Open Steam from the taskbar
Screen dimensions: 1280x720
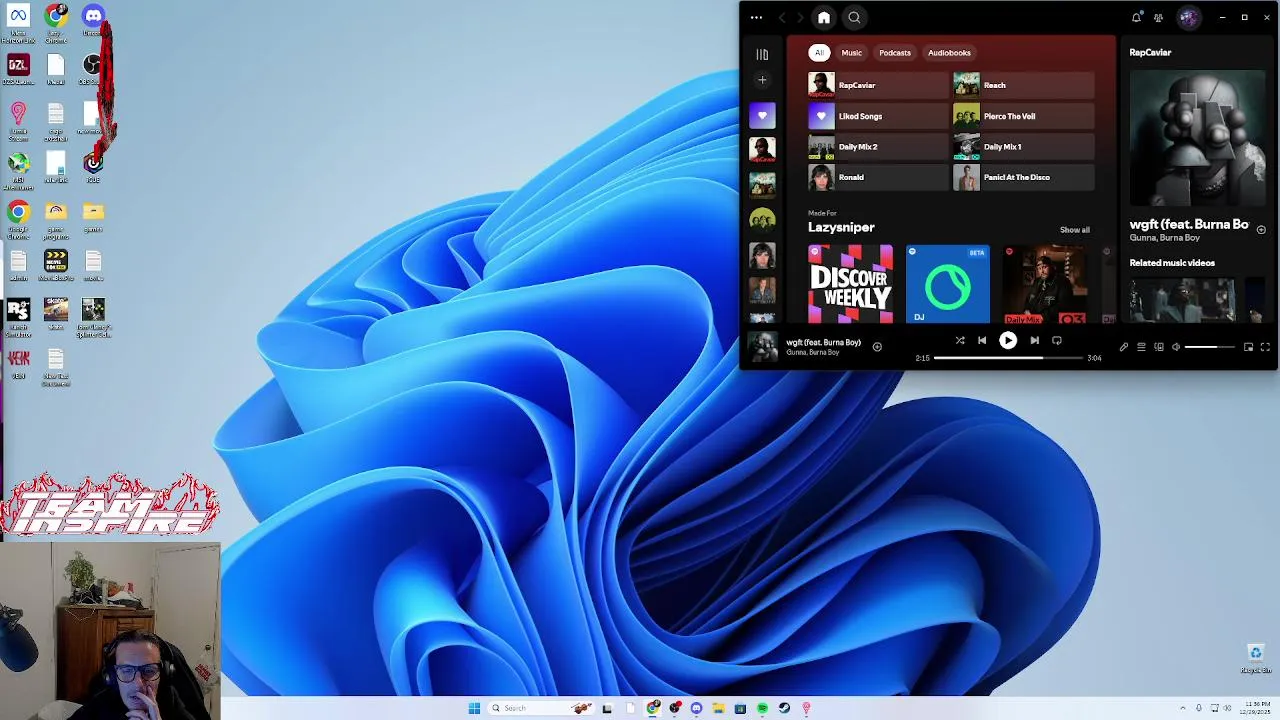(x=784, y=708)
